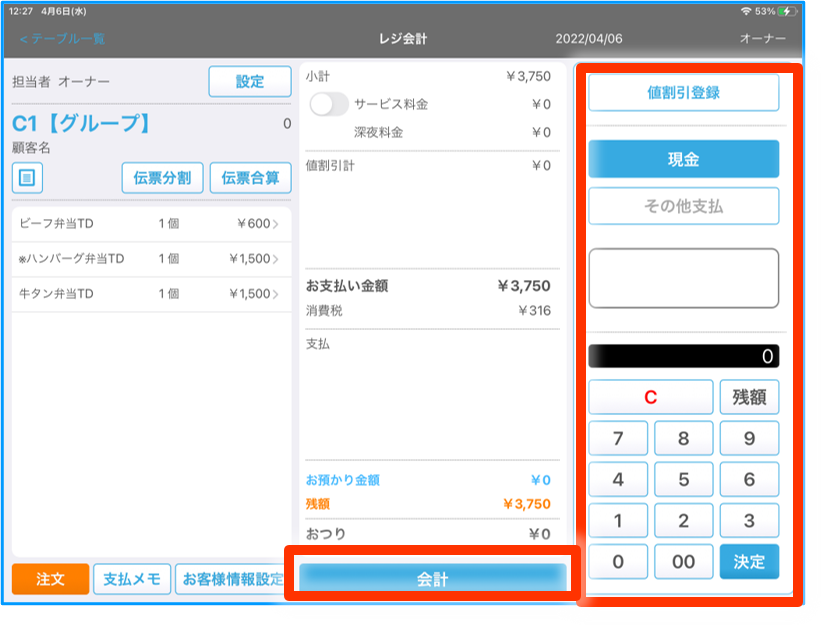Image resolution: width=826 pixels, height=630 pixels.
Task: Tap the C1【グループ】 table title
Action: coord(82,124)
